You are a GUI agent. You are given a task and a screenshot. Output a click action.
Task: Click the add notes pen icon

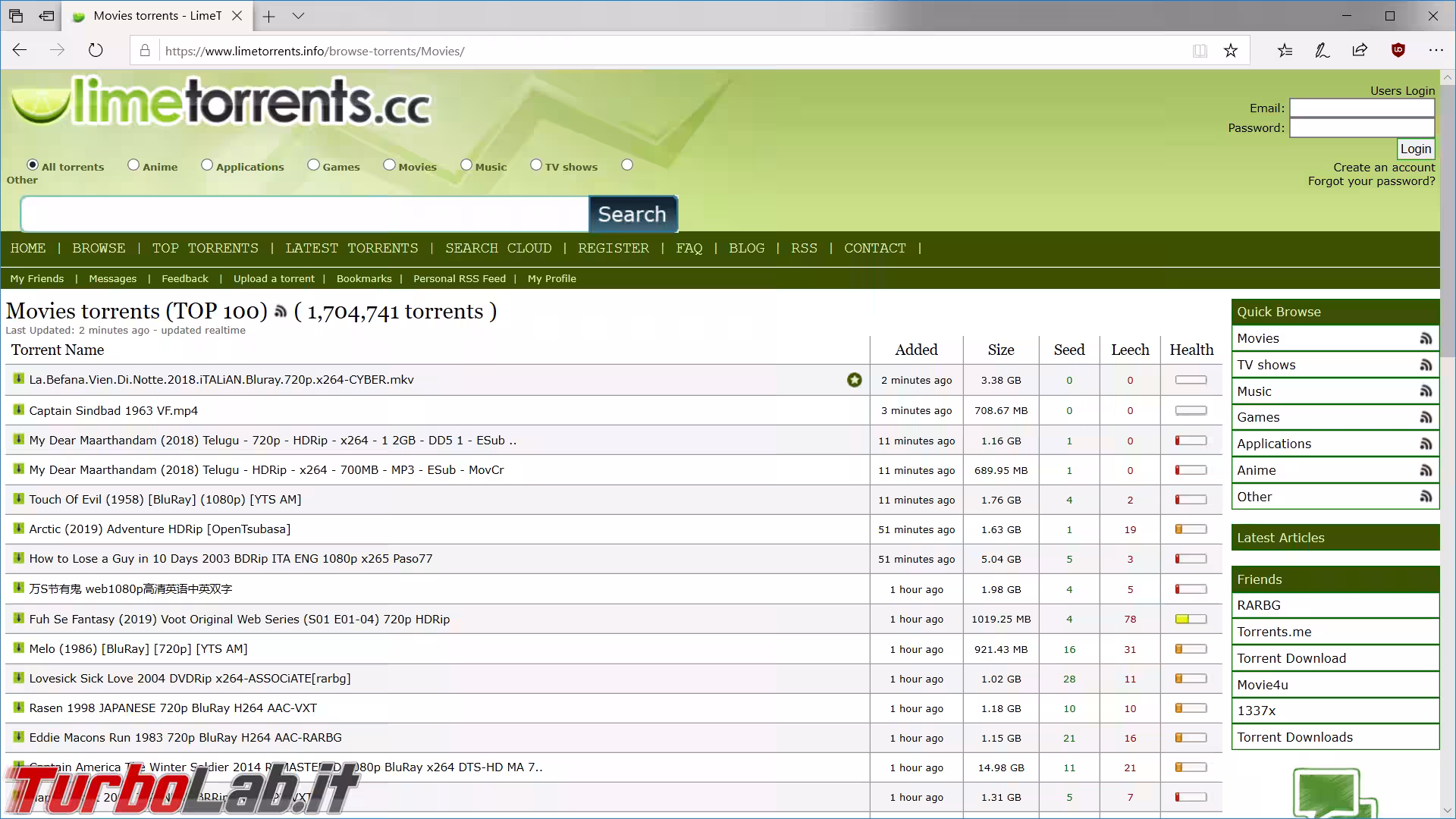pyautogui.click(x=1322, y=51)
